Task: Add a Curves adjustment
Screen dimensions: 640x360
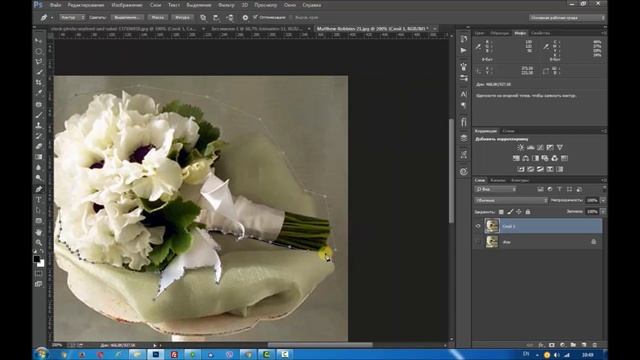Action: [x=540, y=147]
